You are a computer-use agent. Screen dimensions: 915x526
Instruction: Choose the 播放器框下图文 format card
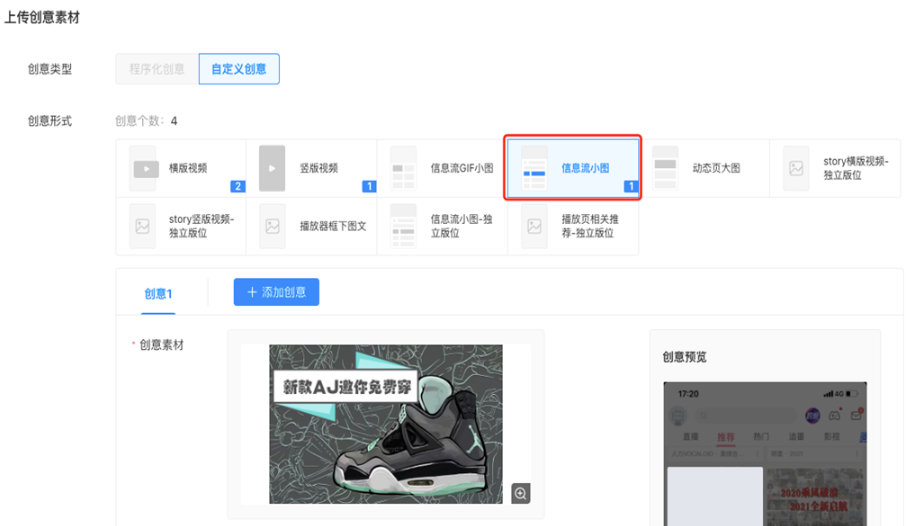pos(312,226)
